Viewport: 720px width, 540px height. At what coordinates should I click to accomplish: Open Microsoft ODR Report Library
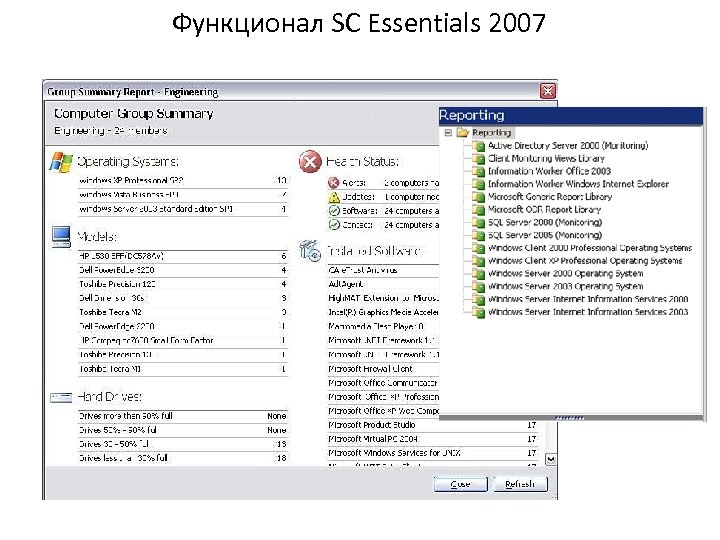click(544, 210)
